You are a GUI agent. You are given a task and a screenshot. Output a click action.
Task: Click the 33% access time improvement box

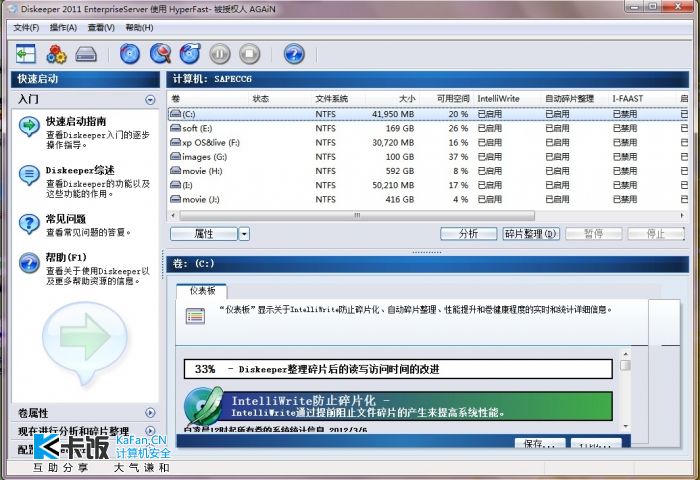(x=398, y=369)
